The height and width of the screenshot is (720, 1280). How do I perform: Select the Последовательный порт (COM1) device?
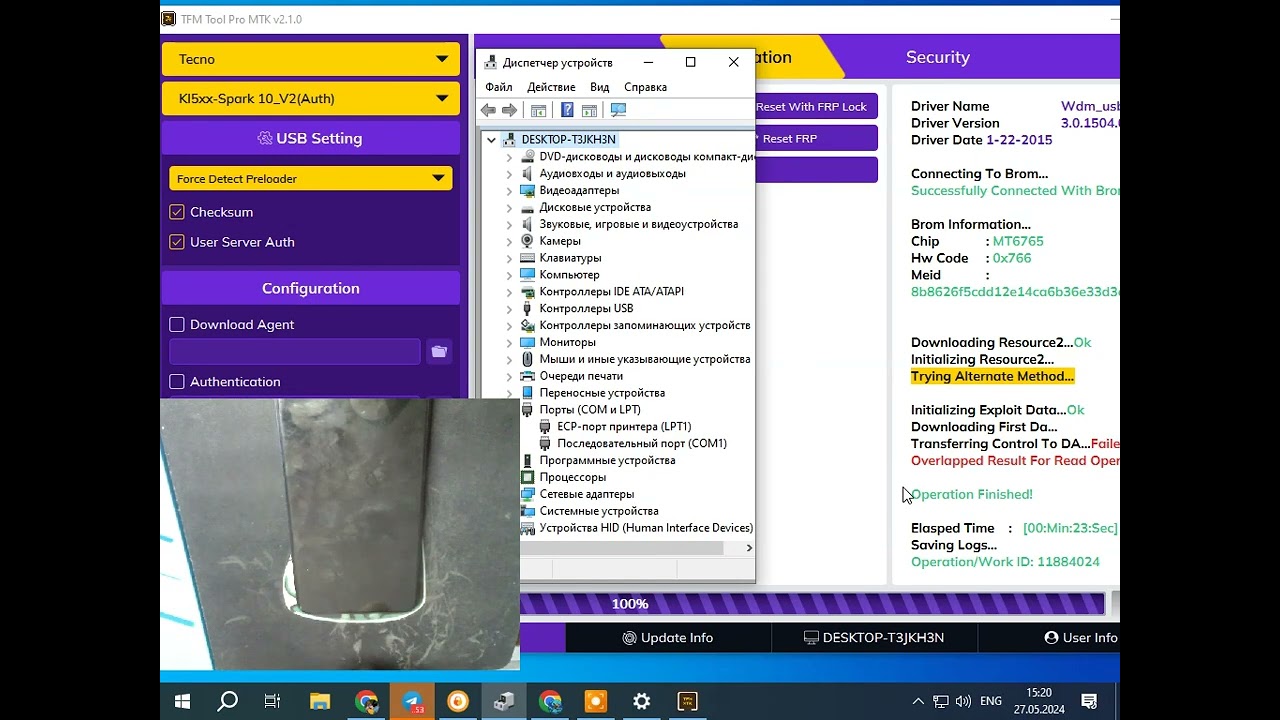tap(641, 443)
